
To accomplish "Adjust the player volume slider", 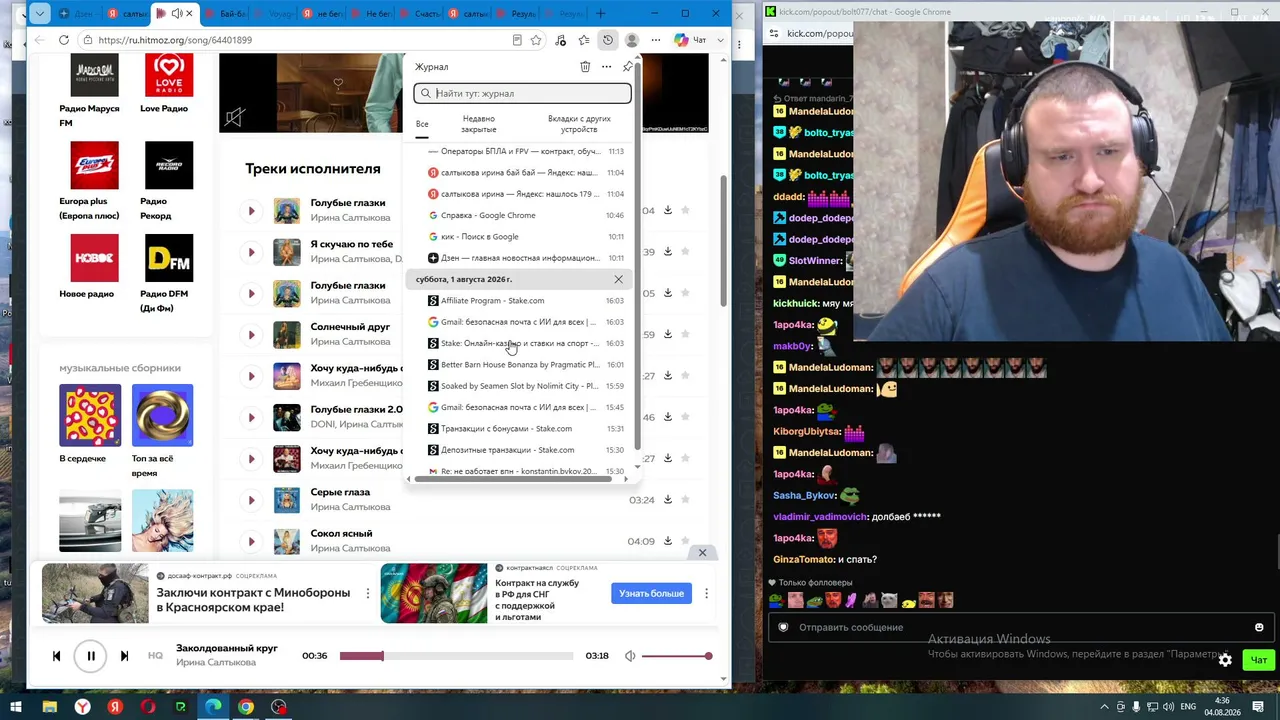I will [x=677, y=656].
